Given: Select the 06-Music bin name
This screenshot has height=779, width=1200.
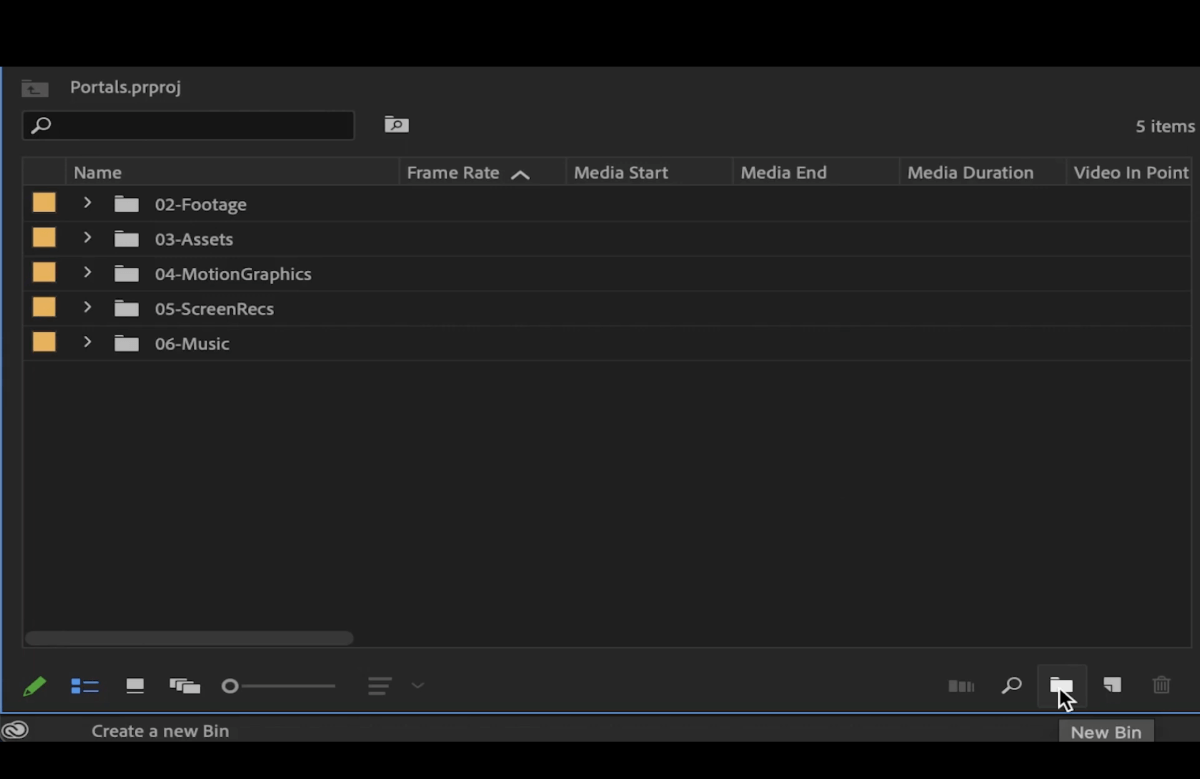Looking at the screenshot, I should point(192,344).
